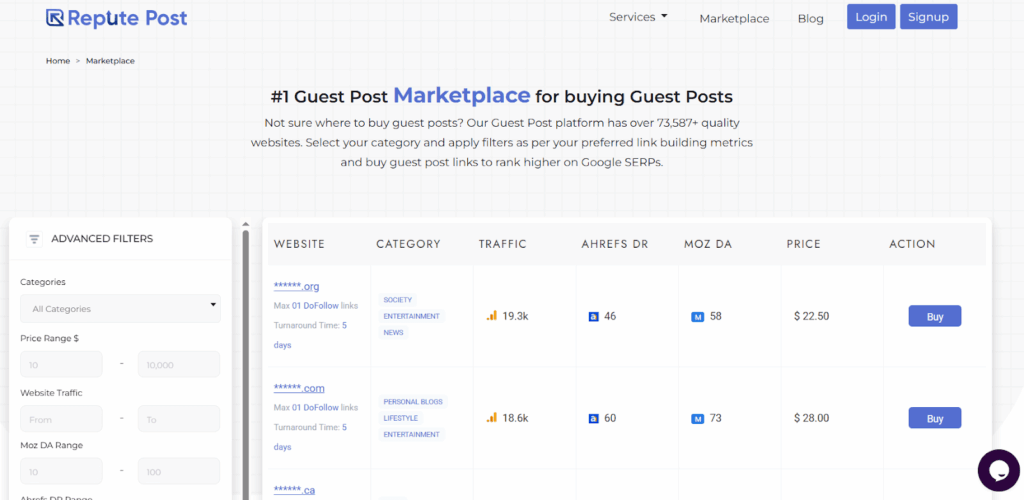Open the All Categories dropdown

click(x=120, y=309)
